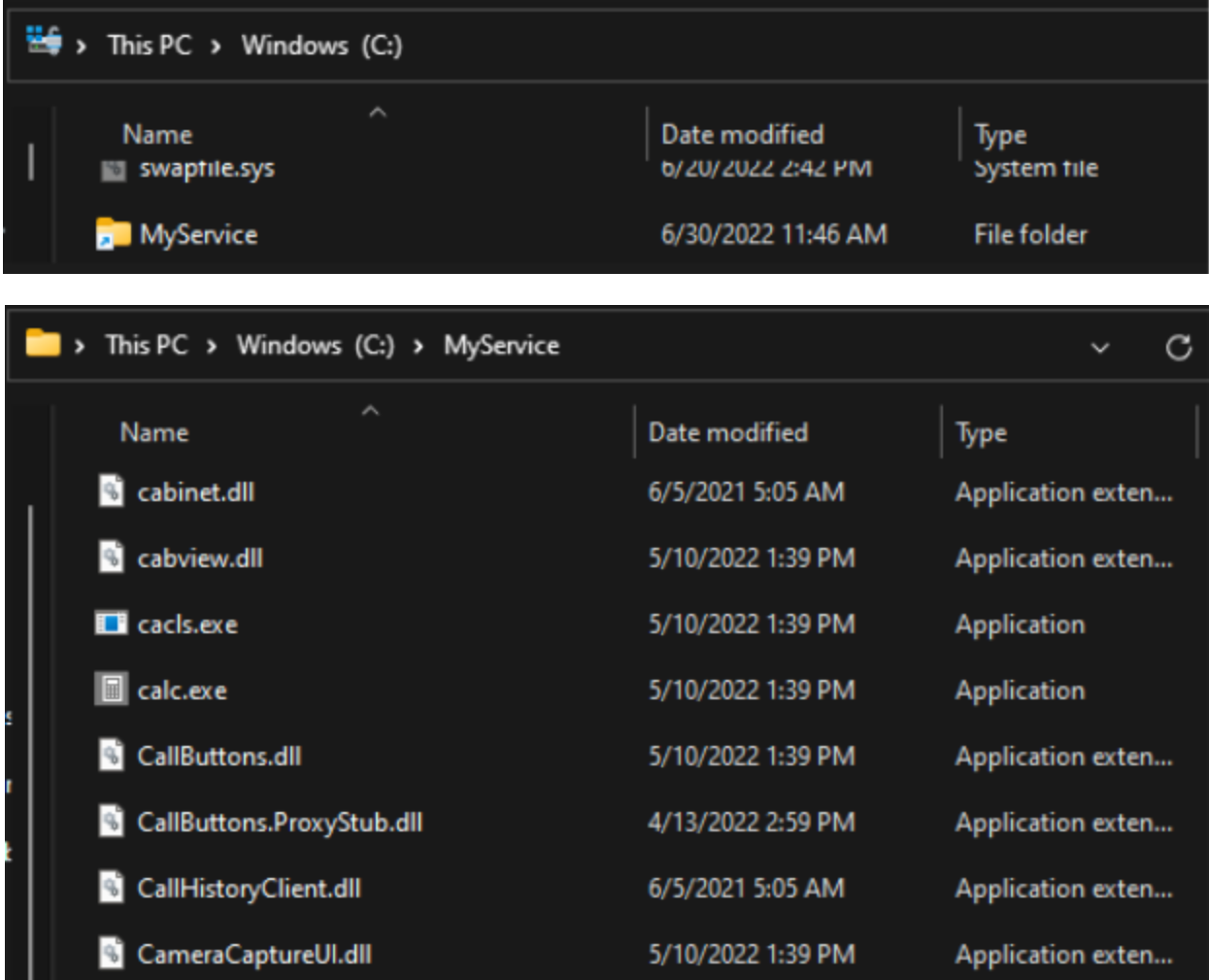Select CallButtons.dll file name
The image size is (1209, 980).
point(219,756)
